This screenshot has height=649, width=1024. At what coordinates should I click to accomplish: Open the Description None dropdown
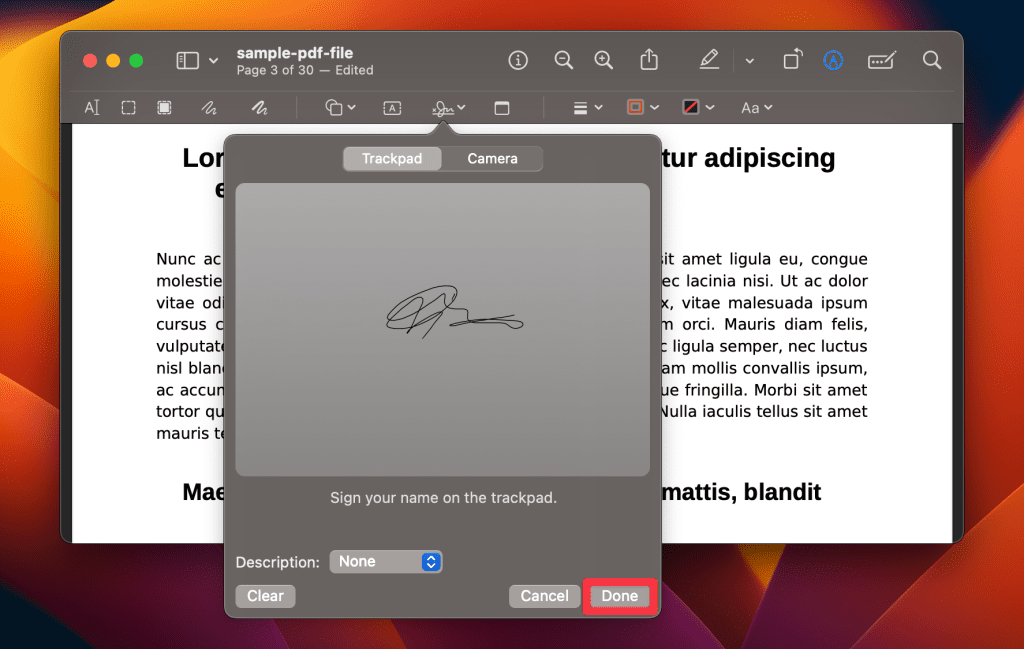[x=386, y=562]
